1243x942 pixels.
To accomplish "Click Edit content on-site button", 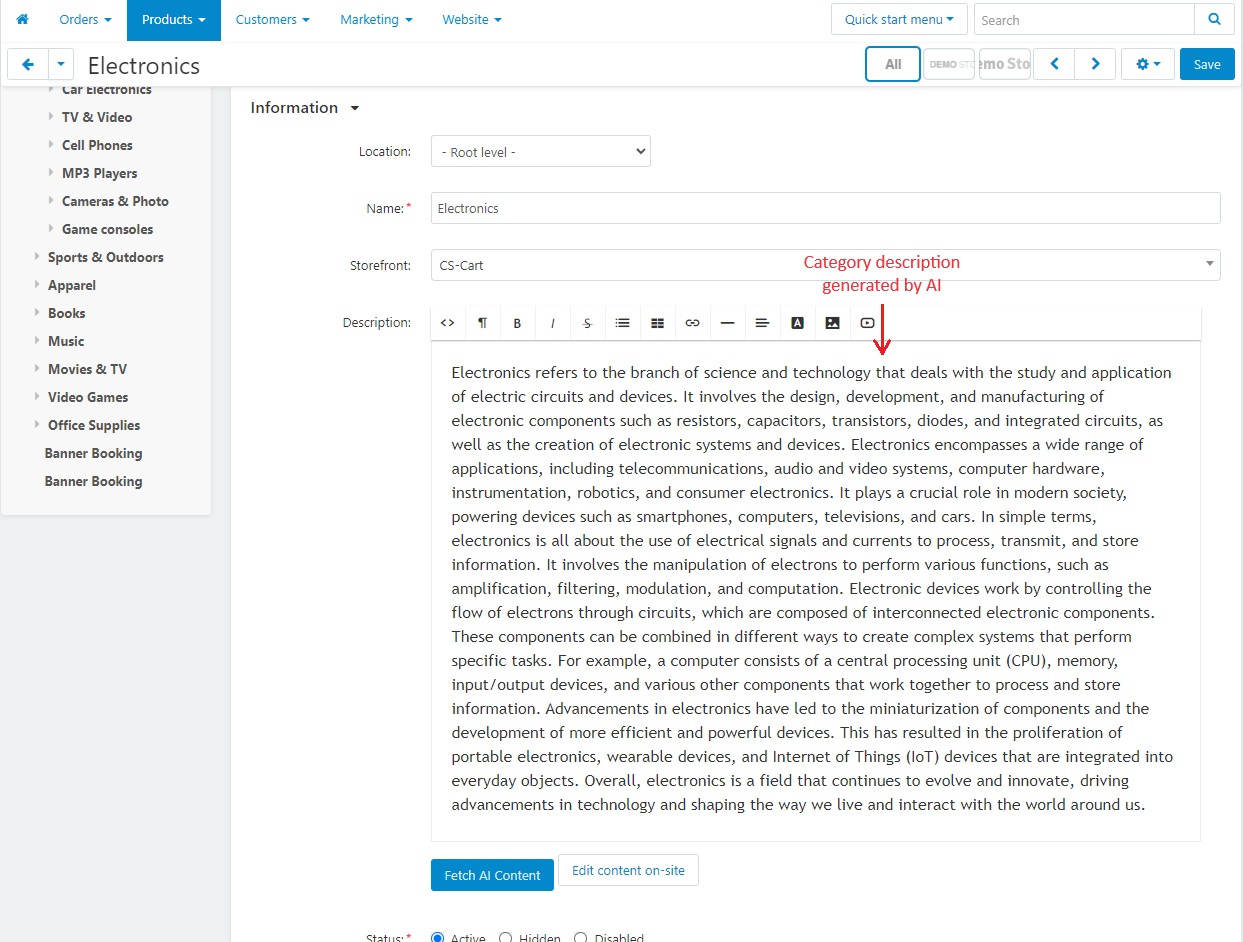I will click(628, 870).
